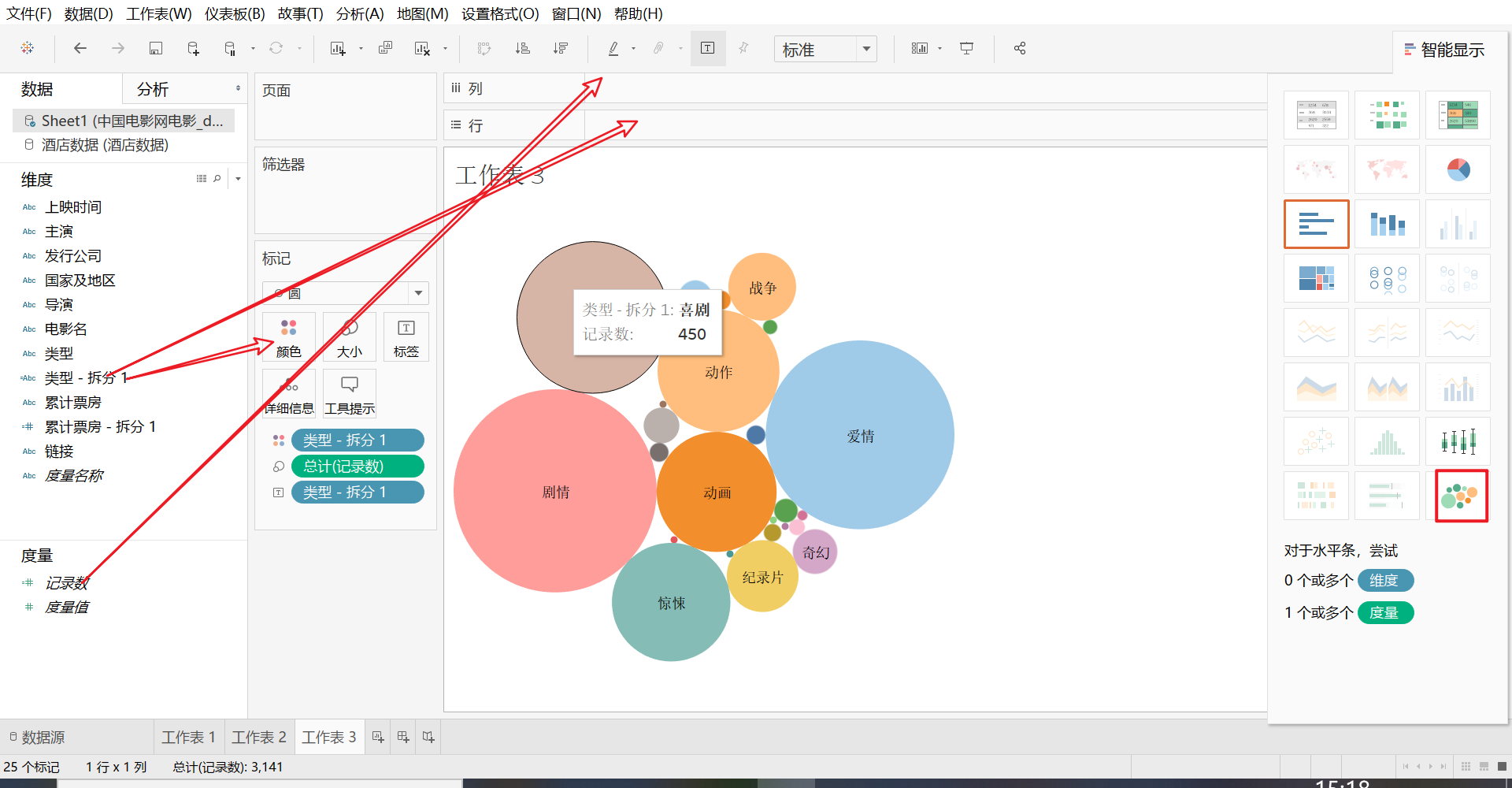
Task: Click the sort descending icon
Action: tap(561, 48)
